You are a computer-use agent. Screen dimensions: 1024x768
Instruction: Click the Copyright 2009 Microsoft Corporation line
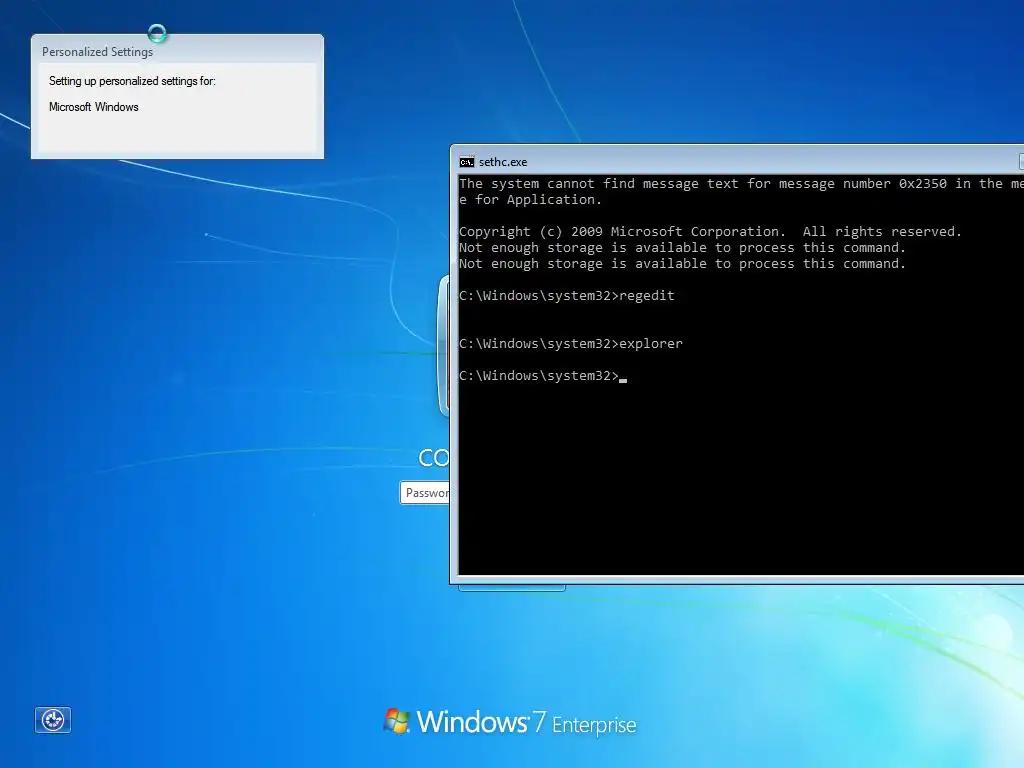(711, 232)
